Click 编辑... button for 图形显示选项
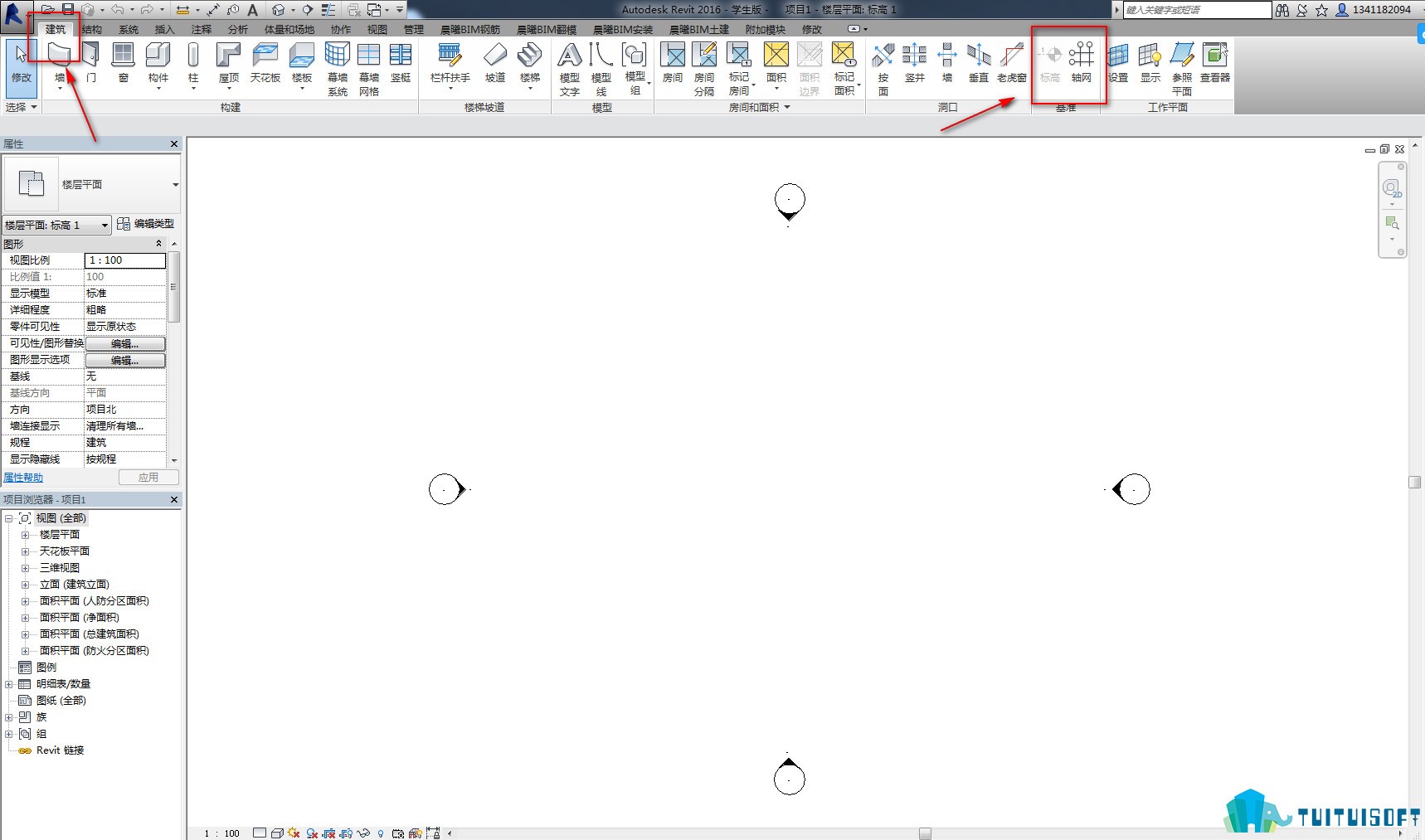Image resolution: width=1425 pixels, height=840 pixels. [125, 360]
